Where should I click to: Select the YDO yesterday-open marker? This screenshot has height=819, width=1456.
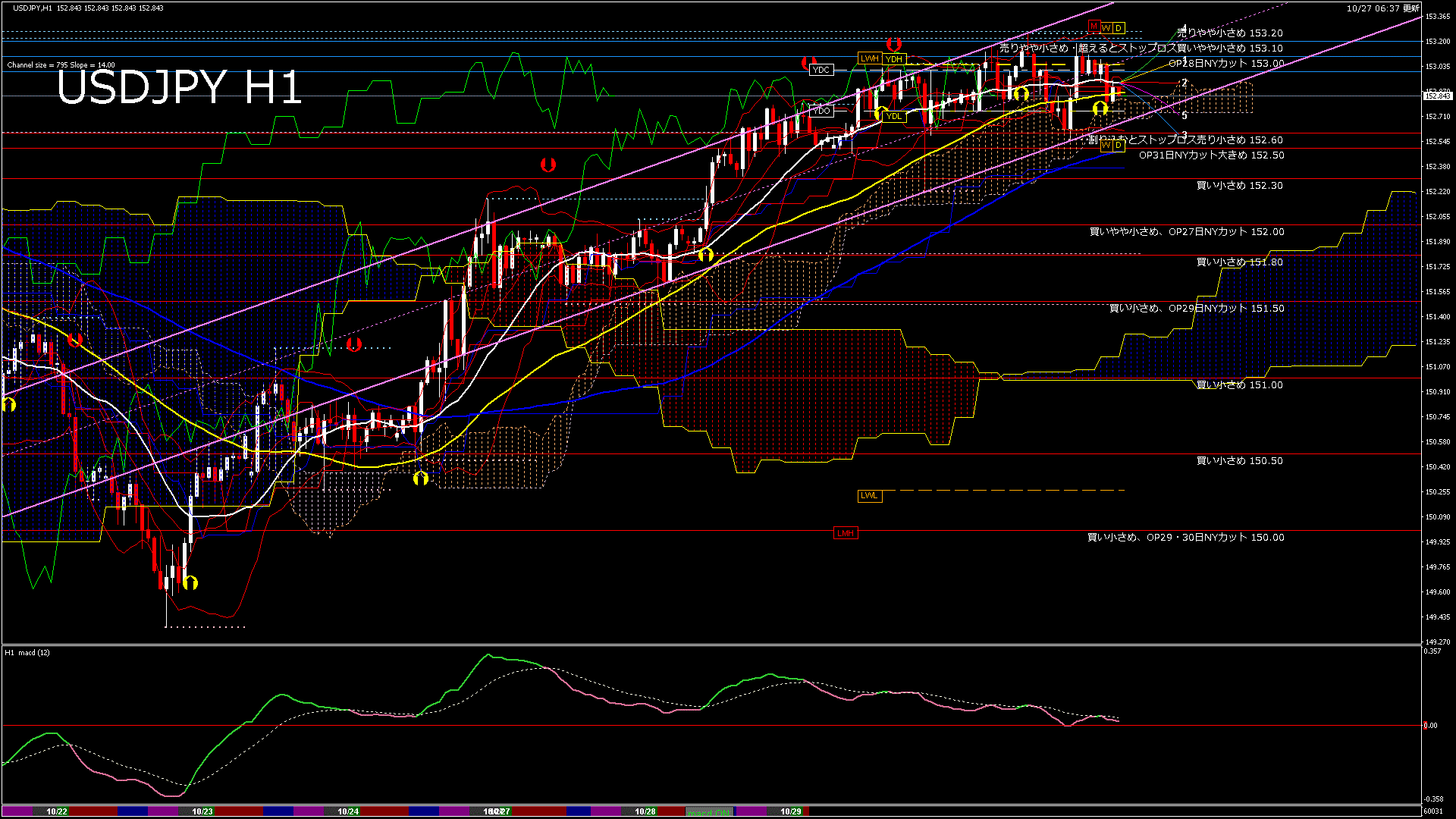tap(822, 111)
